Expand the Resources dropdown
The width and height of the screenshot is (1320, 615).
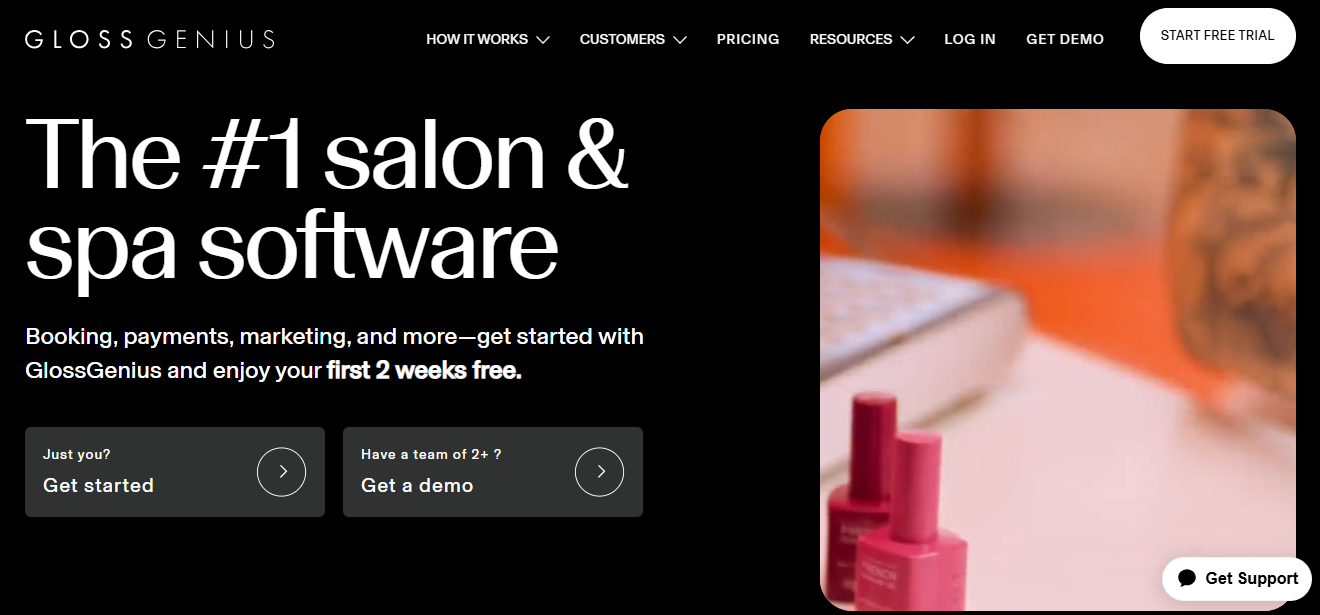click(862, 39)
